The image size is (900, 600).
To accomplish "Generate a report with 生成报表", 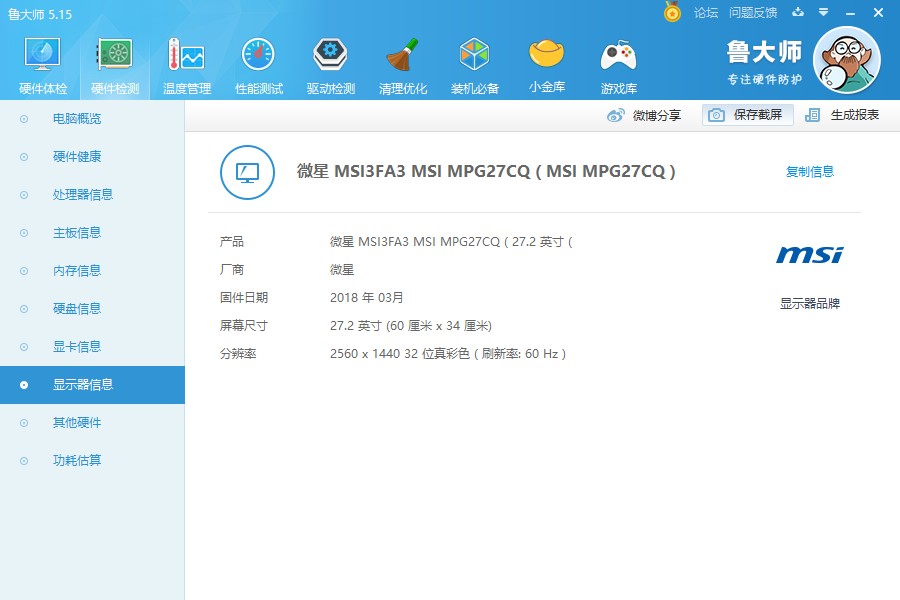I will point(846,115).
